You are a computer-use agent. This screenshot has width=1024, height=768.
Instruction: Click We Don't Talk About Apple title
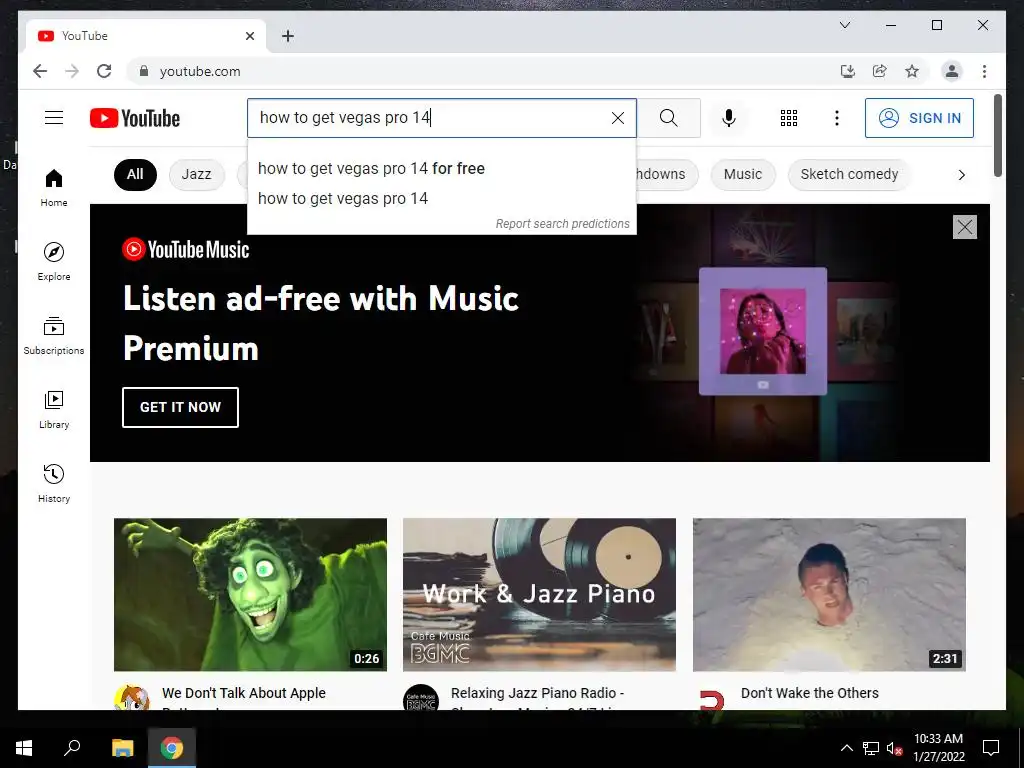click(x=244, y=693)
